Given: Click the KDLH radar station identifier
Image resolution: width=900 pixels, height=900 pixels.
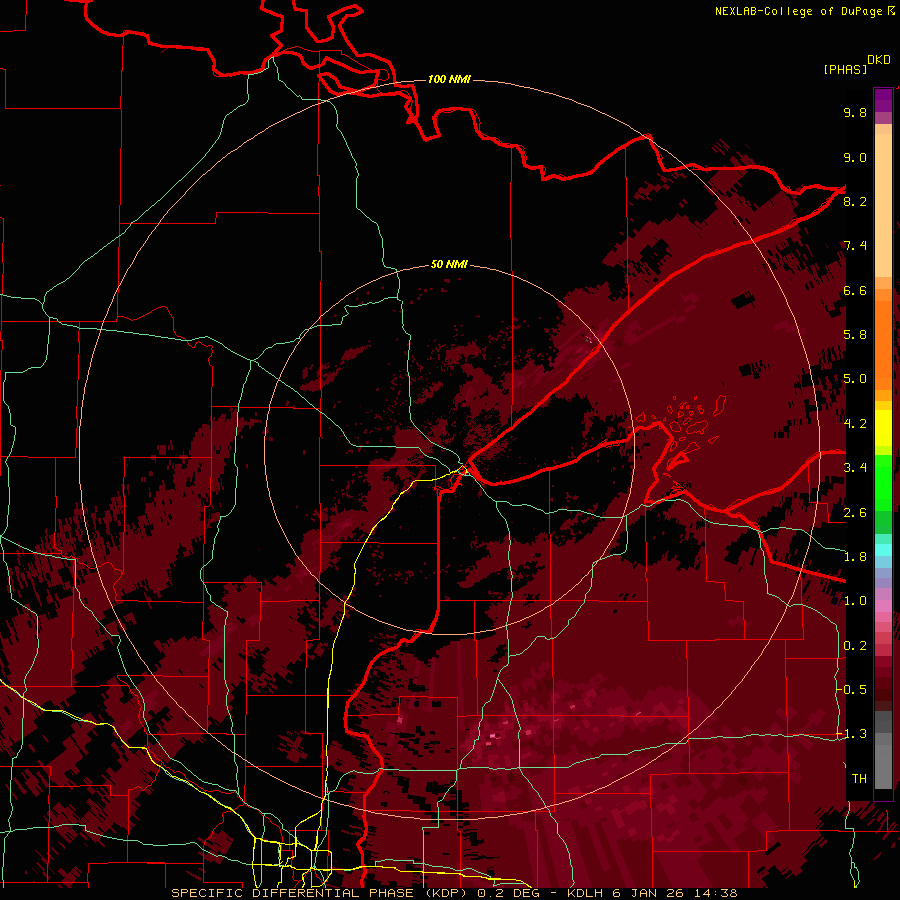Looking at the screenshot, I should pyautogui.click(x=585, y=893).
